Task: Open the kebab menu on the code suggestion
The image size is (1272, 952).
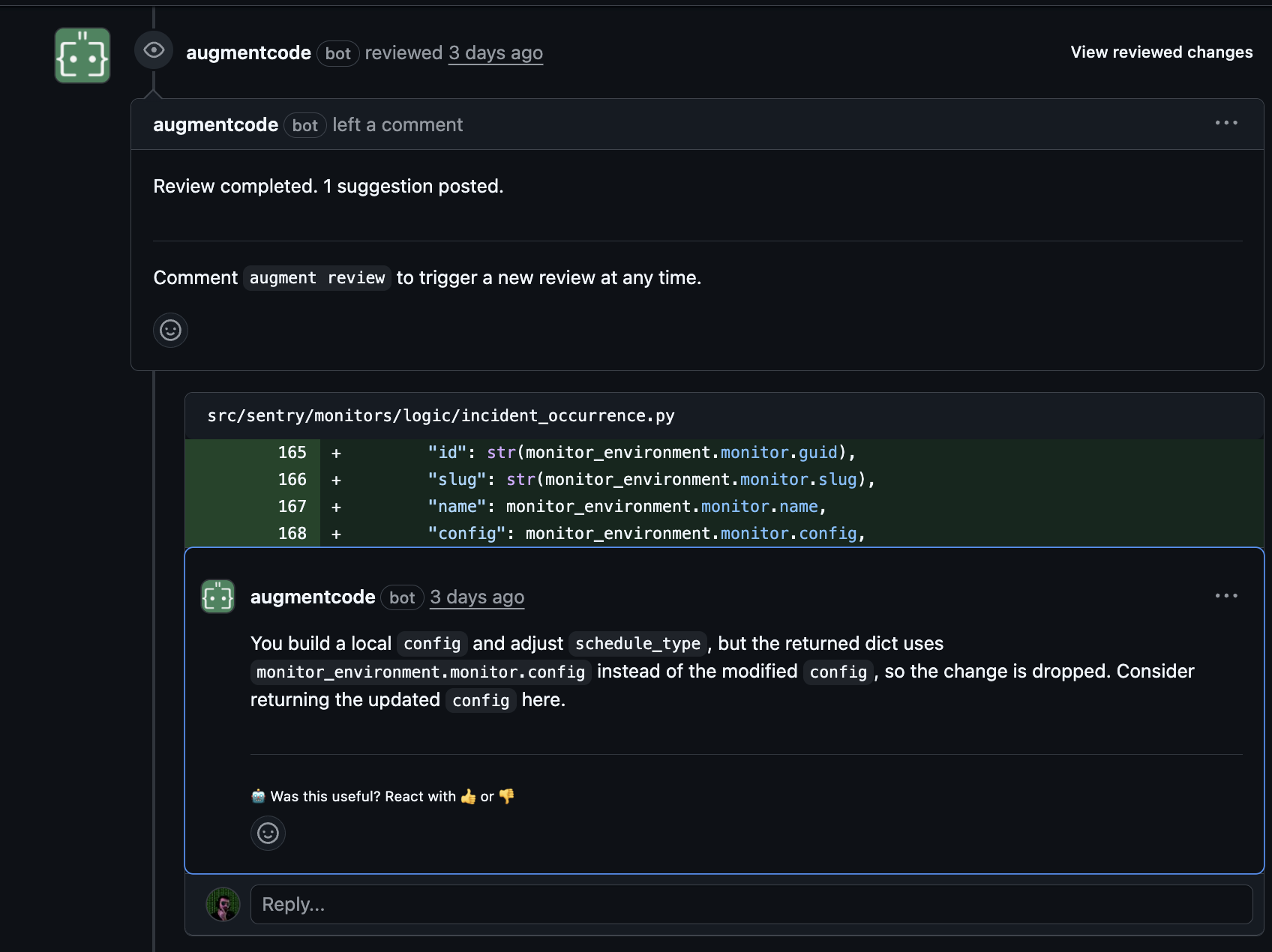Action: [x=1226, y=595]
